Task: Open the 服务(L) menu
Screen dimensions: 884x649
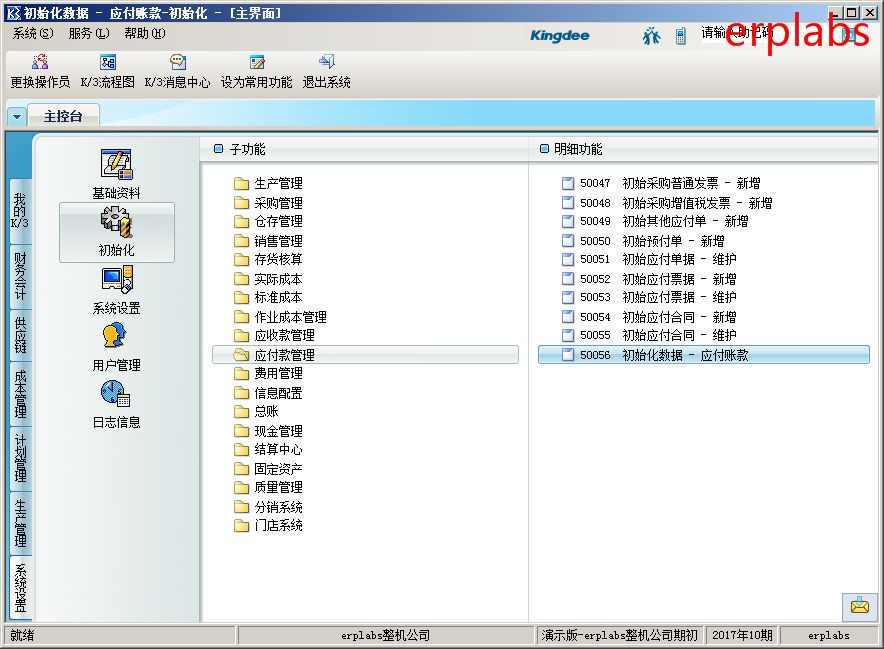Action: tap(89, 34)
